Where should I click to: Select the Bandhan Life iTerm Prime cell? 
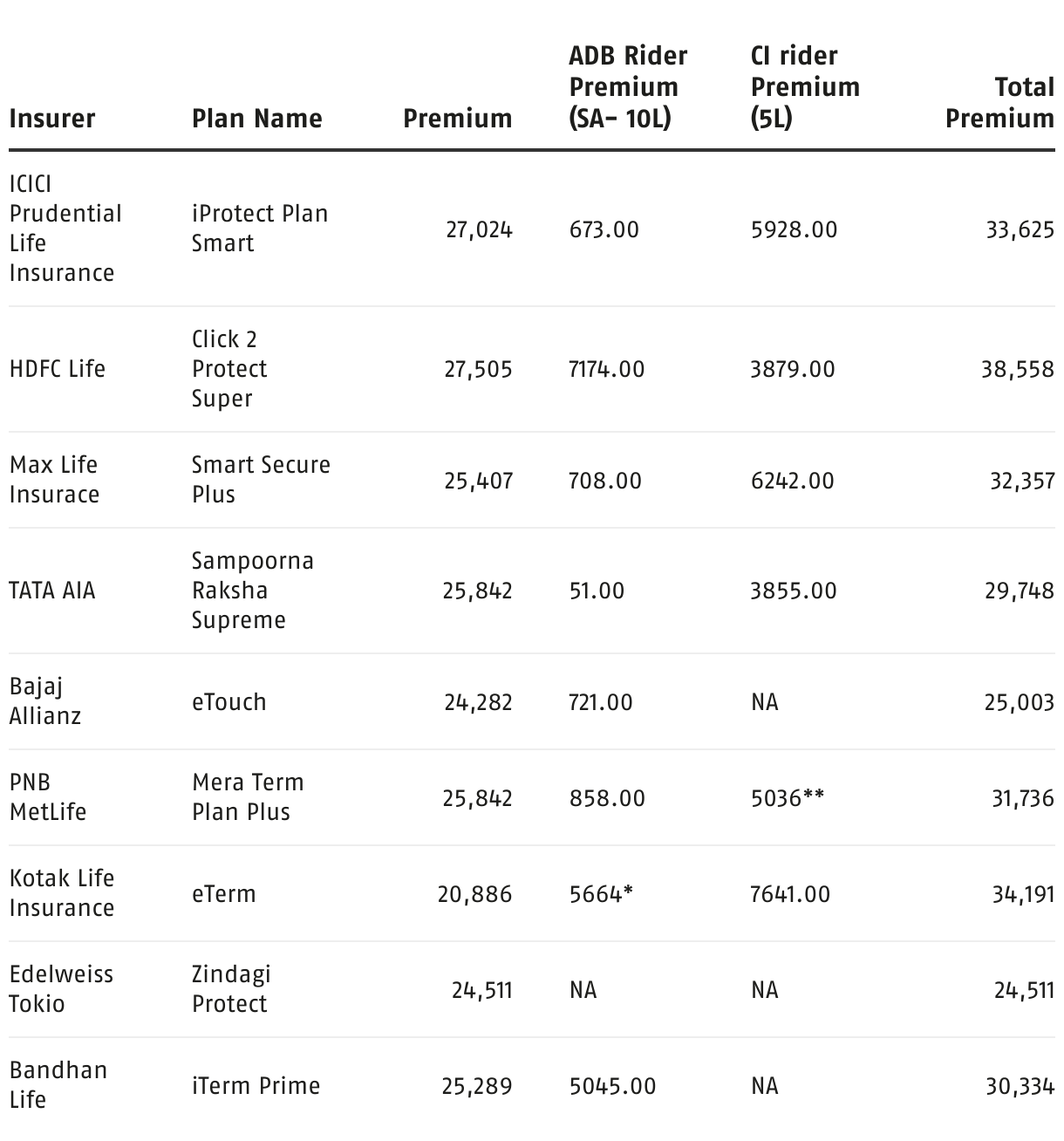[256, 1086]
